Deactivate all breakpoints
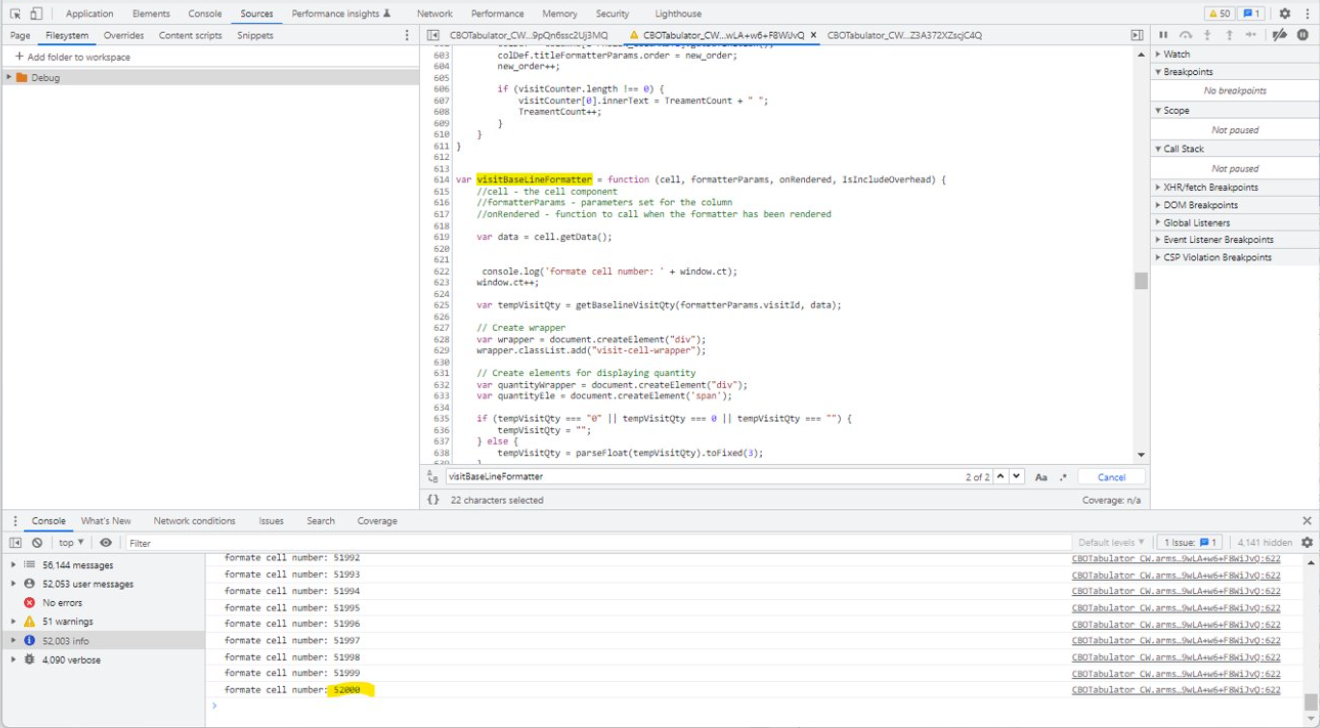The width and height of the screenshot is (1320, 728). tap(1279, 33)
